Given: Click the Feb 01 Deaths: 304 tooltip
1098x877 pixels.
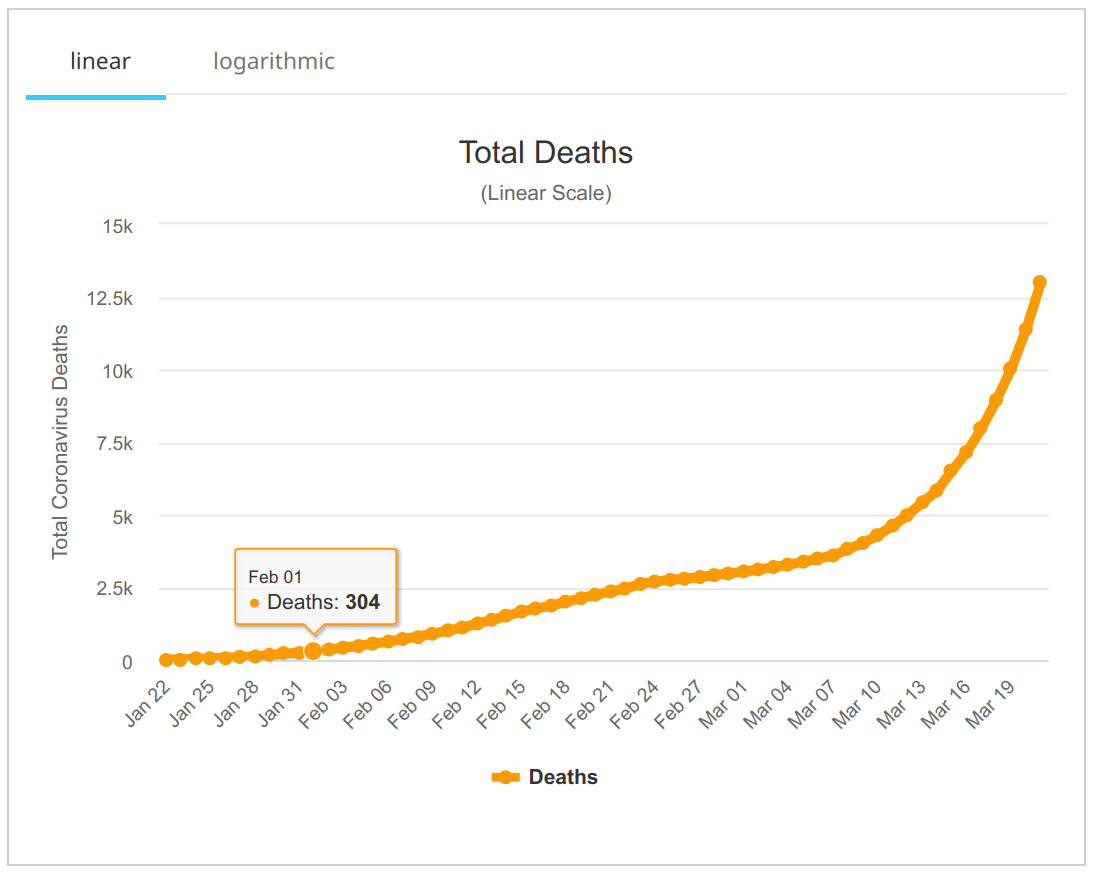Looking at the screenshot, I should [315, 590].
